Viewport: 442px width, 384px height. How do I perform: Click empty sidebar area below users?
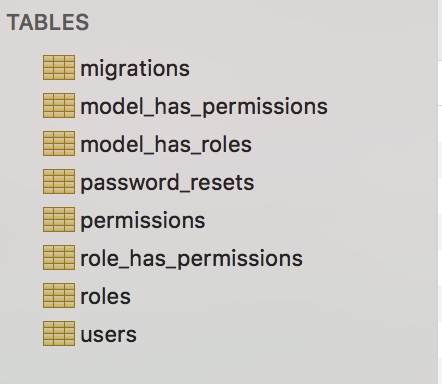click(x=218, y=365)
